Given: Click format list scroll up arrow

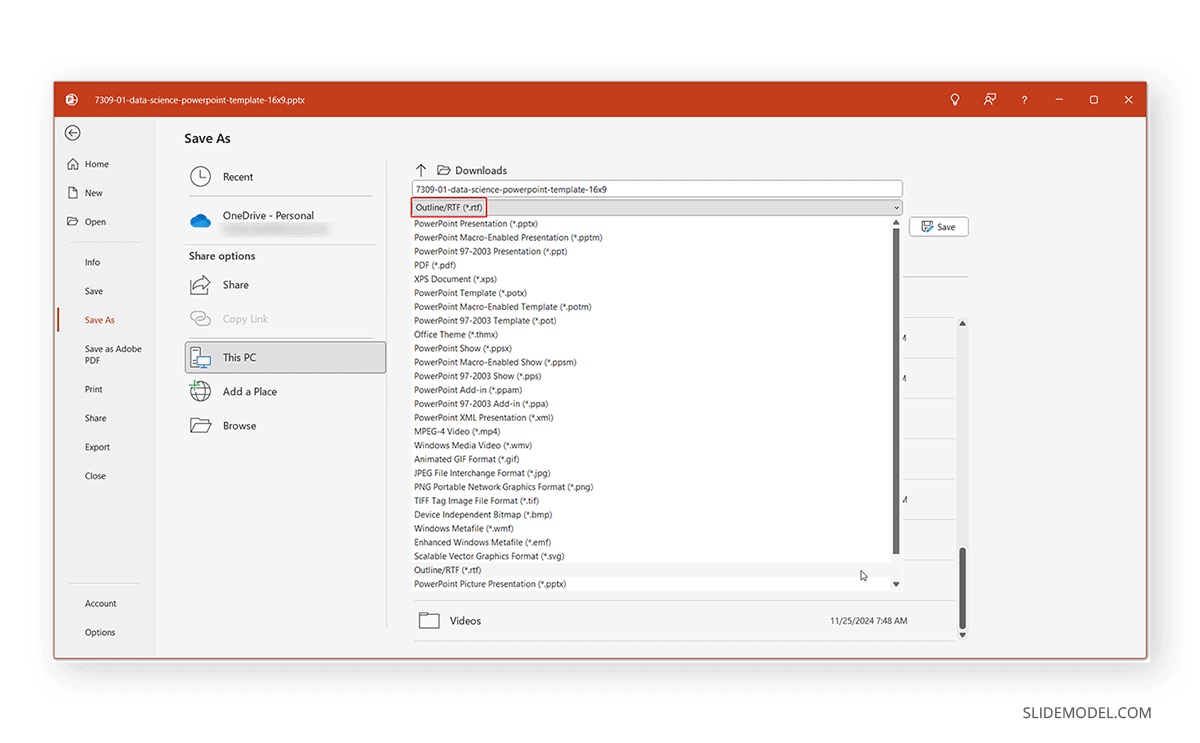Looking at the screenshot, I should tap(896, 224).
